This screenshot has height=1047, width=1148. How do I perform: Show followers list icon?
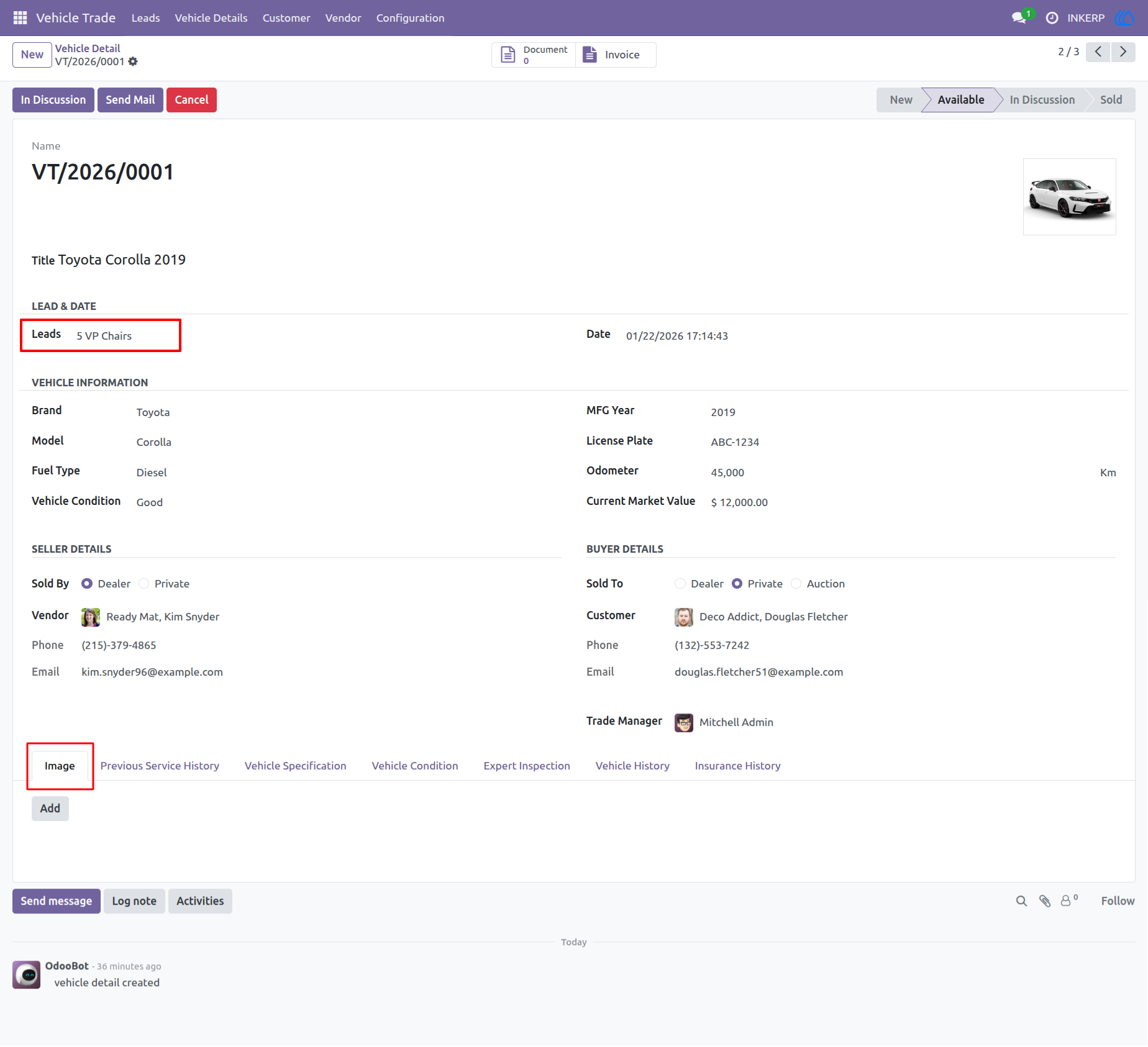click(x=1068, y=900)
